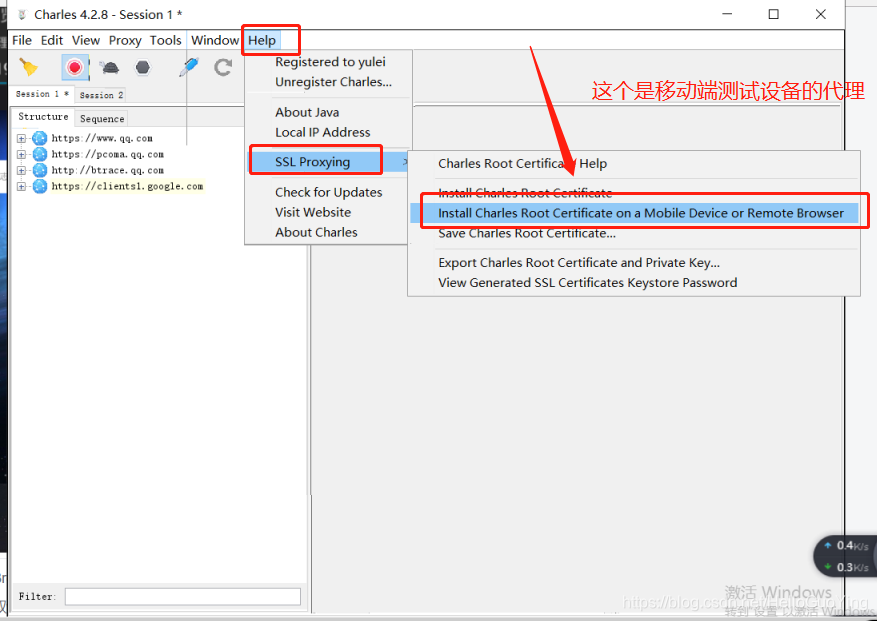Image resolution: width=877 pixels, height=621 pixels.
Task: Expand the https://www.qq.com tree node
Action: click(x=21, y=138)
